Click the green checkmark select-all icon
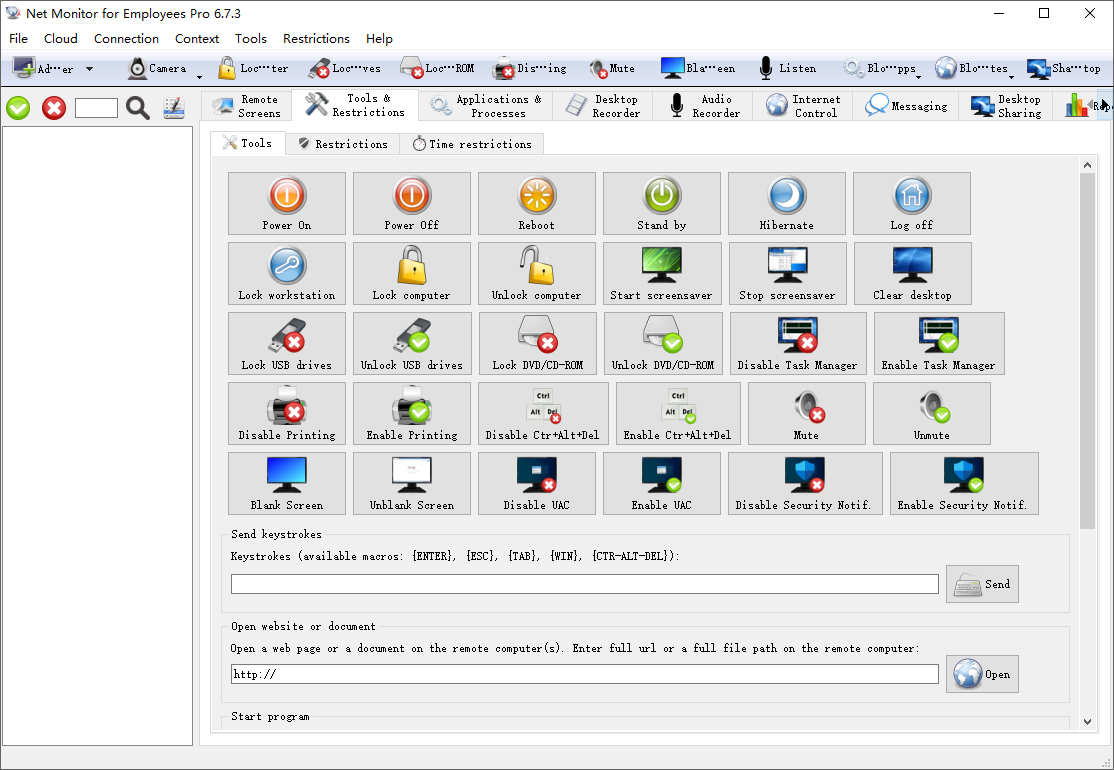The image size is (1114, 770). (18, 108)
